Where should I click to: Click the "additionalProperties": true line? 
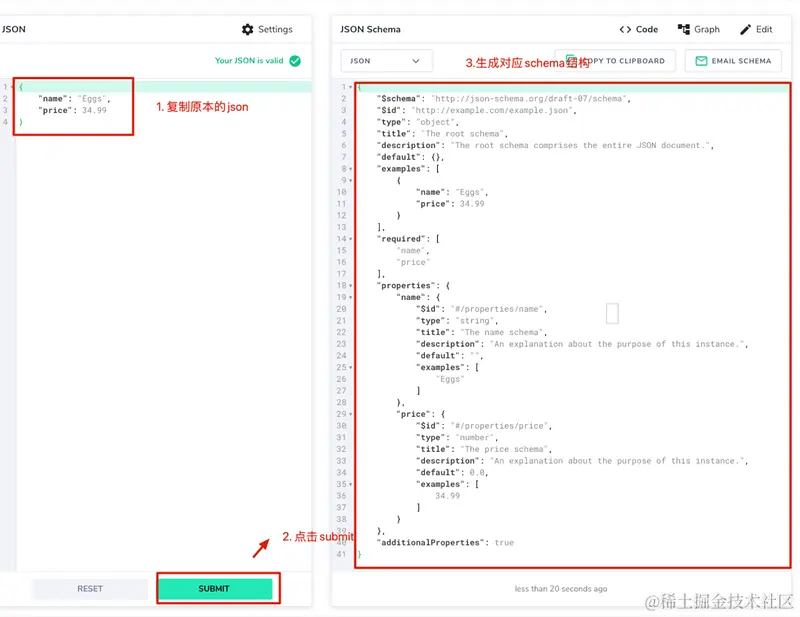coord(445,542)
